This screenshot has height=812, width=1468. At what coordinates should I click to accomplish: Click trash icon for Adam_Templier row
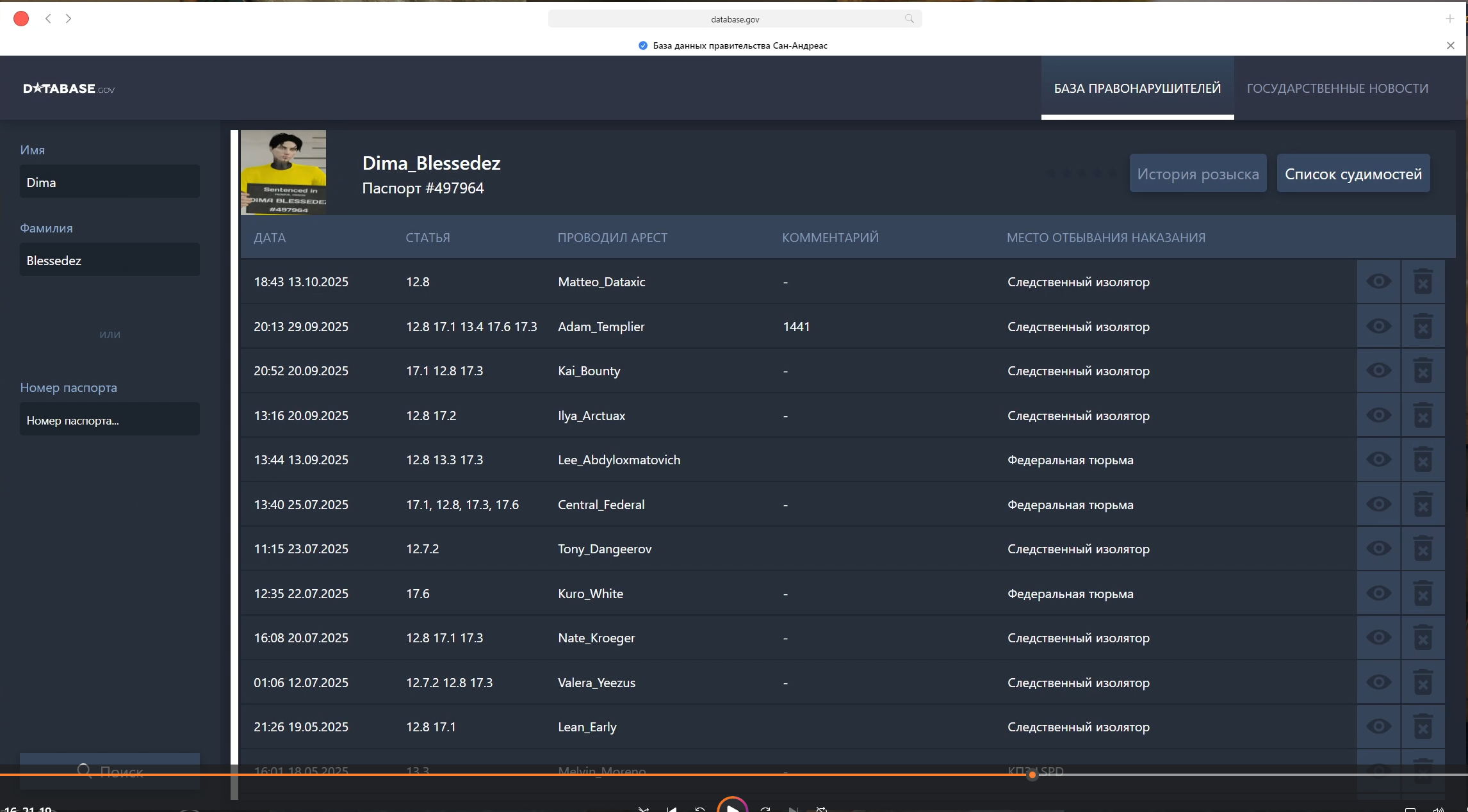(x=1423, y=327)
